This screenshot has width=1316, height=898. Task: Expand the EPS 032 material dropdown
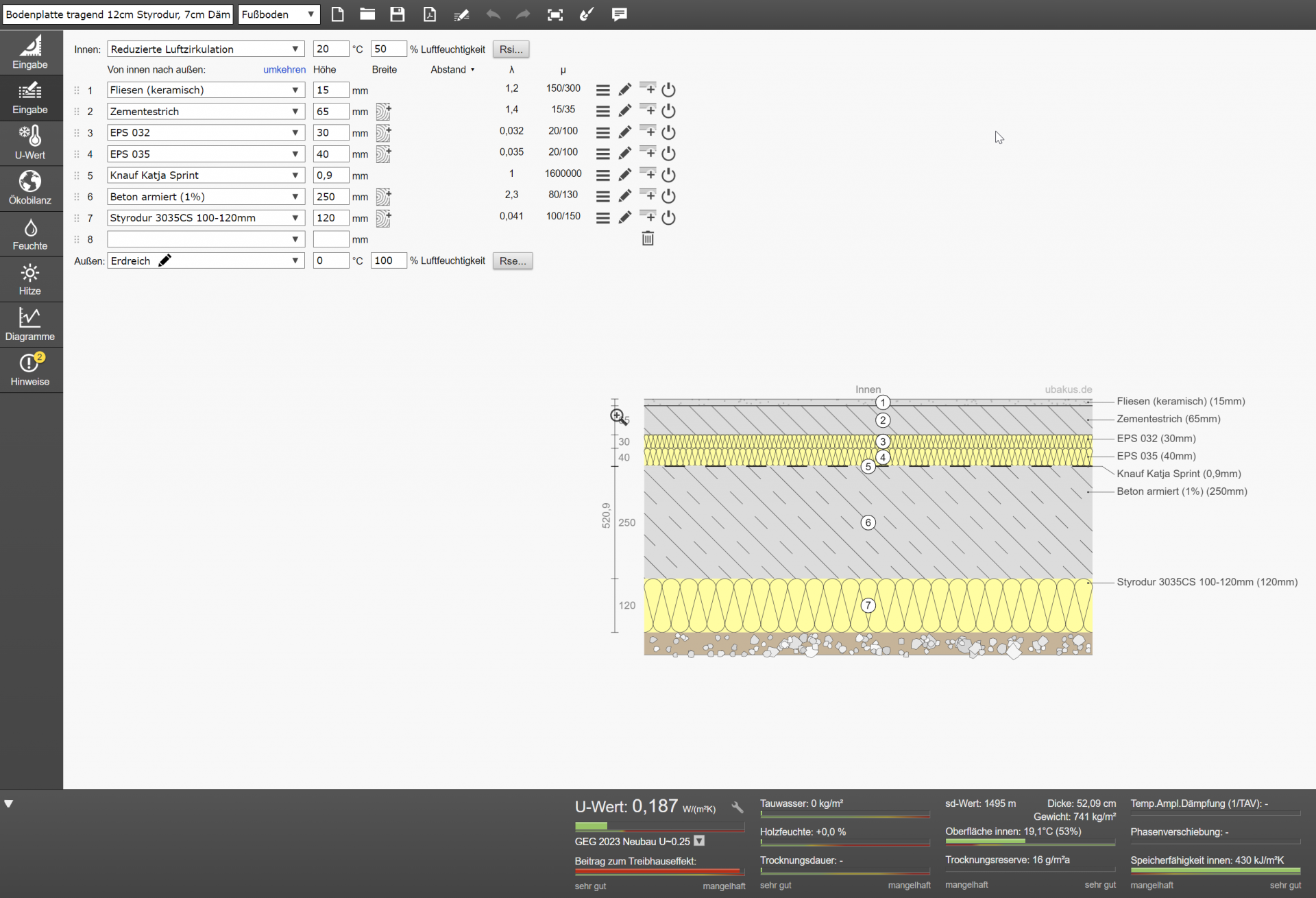click(x=295, y=132)
